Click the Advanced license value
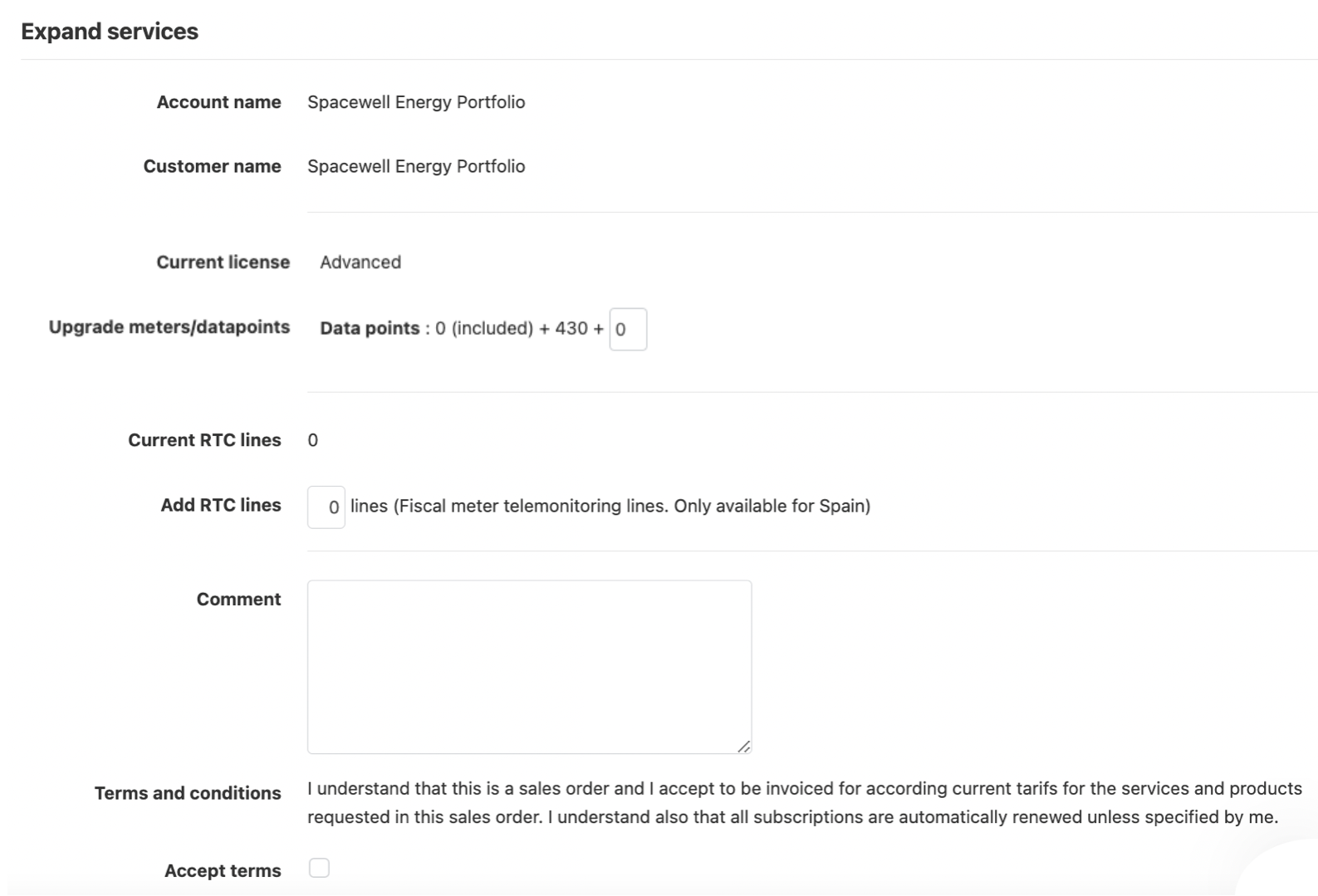The width and height of the screenshot is (1318, 896). (x=360, y=262)
